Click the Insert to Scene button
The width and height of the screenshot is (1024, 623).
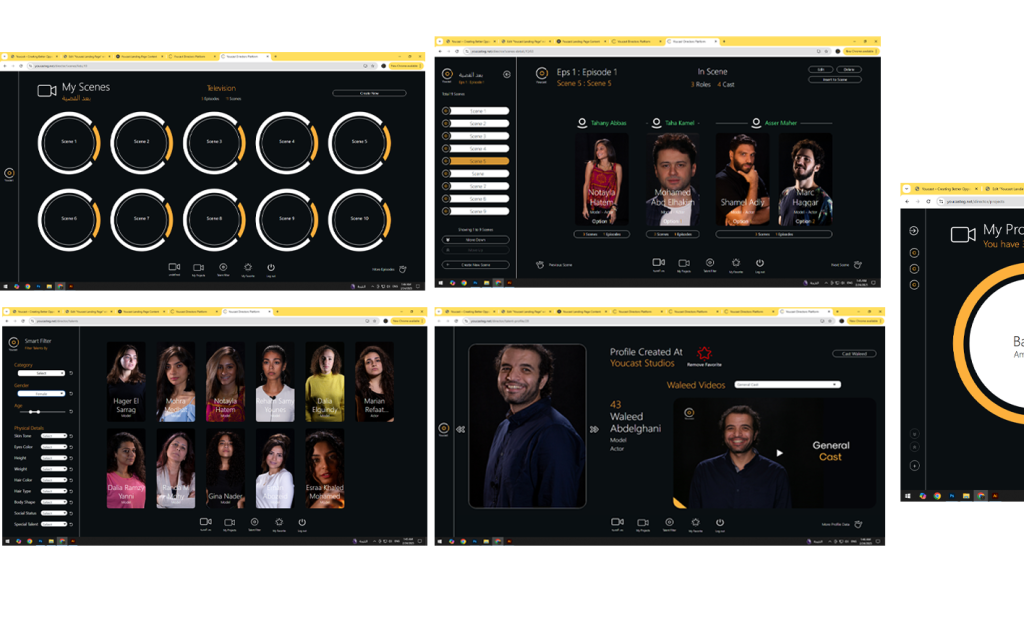[835, 79]
